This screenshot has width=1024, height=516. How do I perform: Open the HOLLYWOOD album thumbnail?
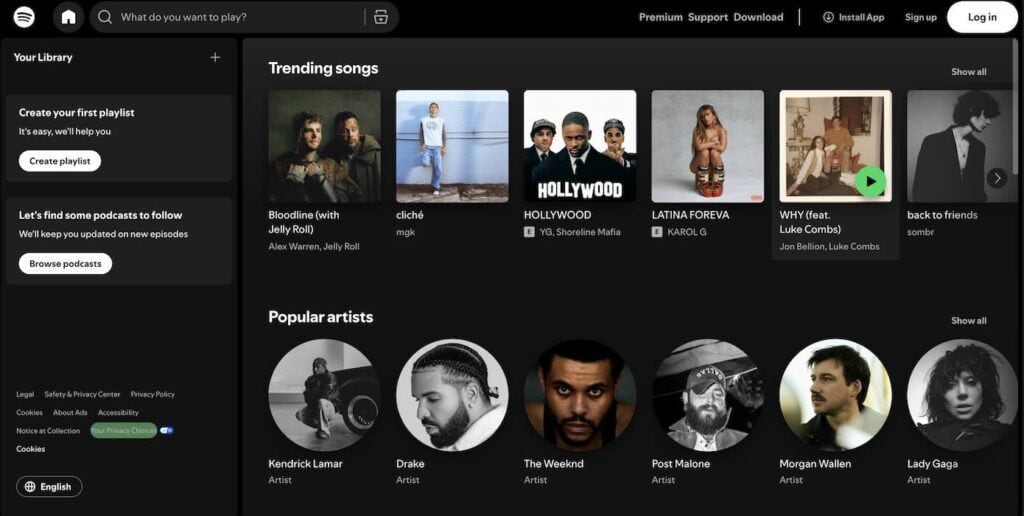click(580, 146)
